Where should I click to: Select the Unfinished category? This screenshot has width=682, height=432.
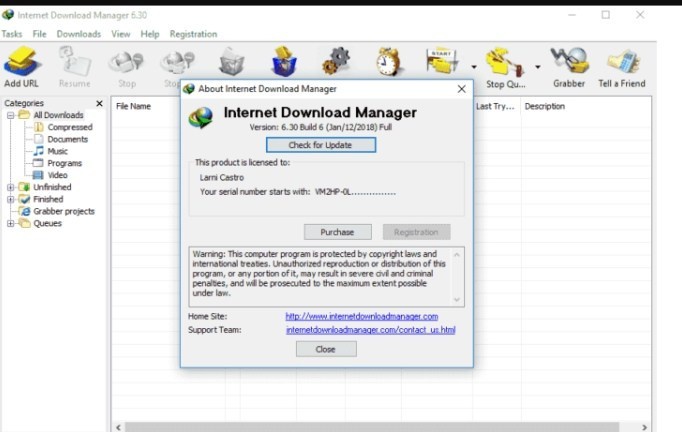coord(52,187)
